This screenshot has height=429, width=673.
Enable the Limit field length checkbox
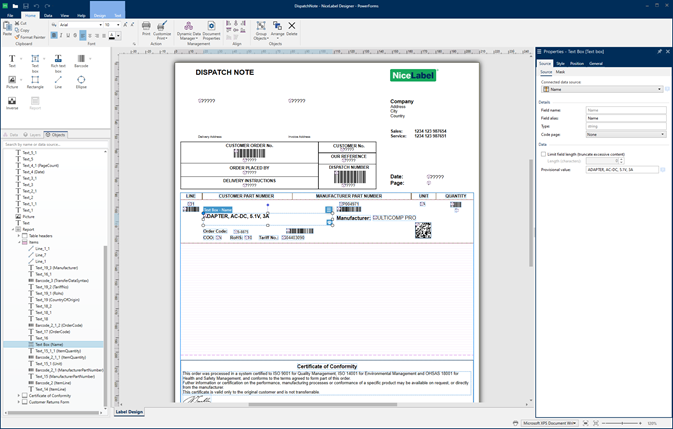(543, 154)
